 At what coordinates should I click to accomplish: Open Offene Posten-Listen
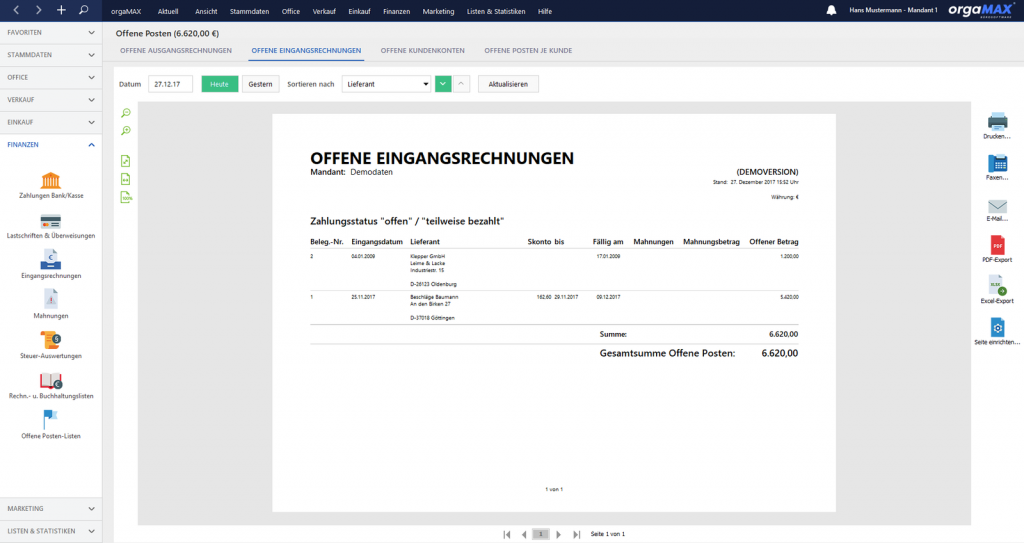tap(51, 425)
